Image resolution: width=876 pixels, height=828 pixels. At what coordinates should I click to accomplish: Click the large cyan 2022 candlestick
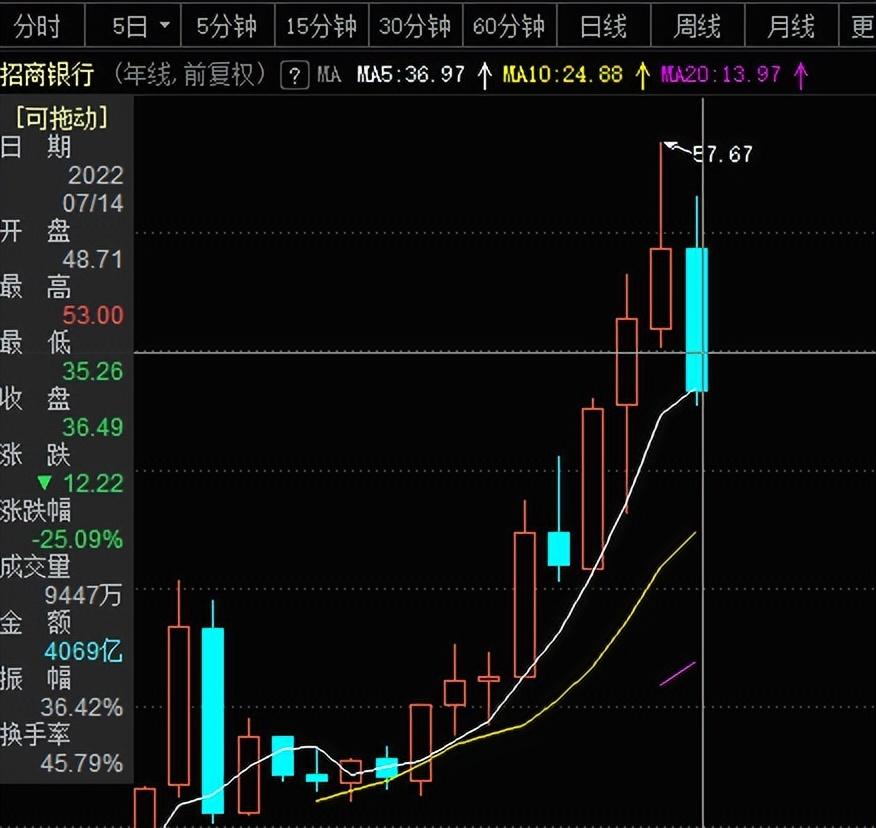point(697,320)
